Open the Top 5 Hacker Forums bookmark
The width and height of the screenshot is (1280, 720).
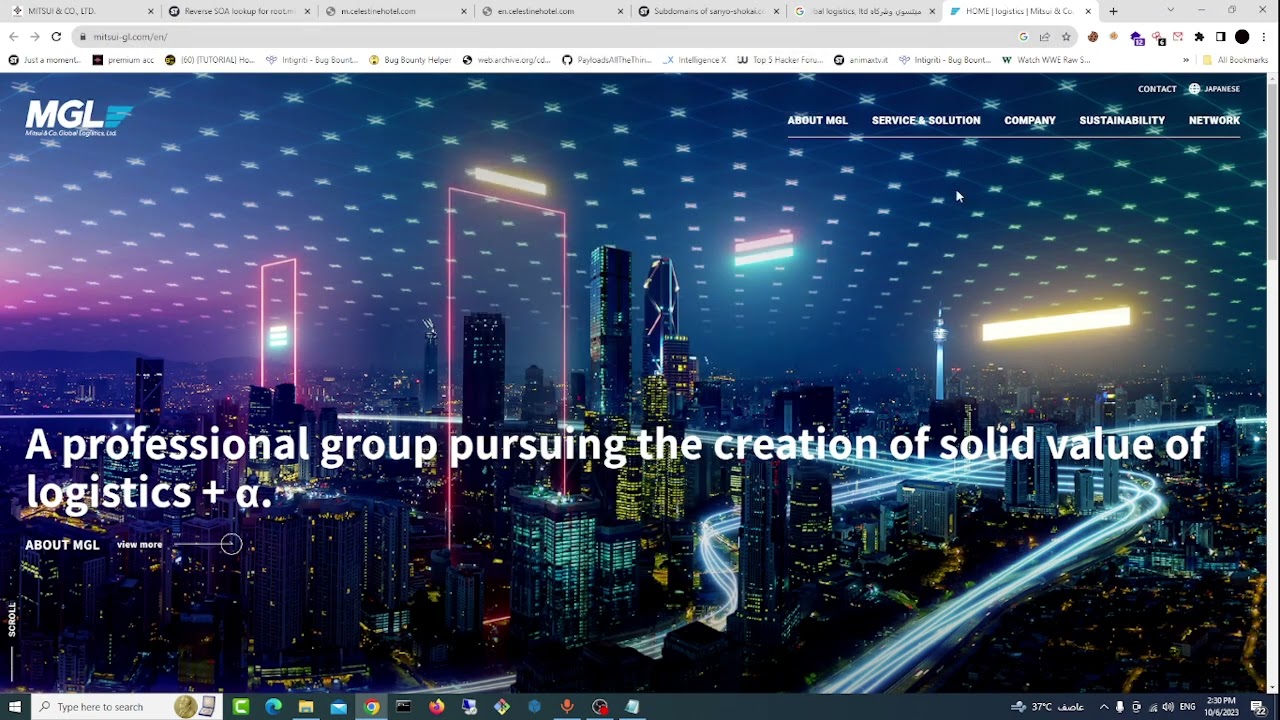pyautogui.click(x=780, y=60)
